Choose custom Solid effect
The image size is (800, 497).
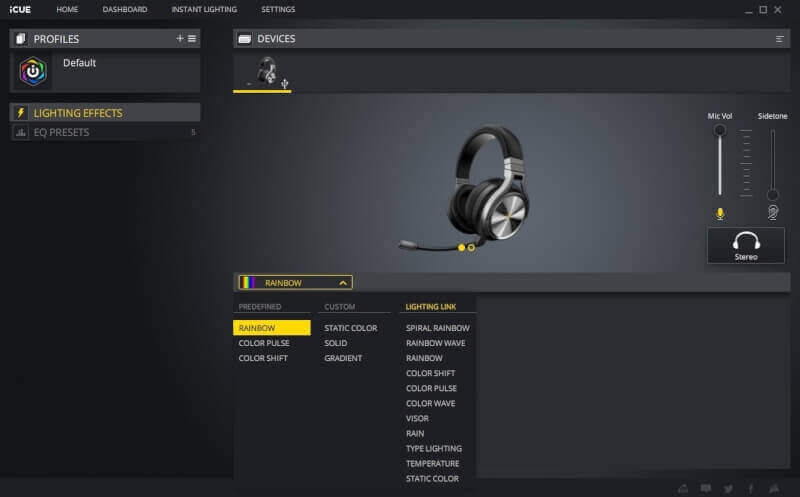pyautogui.click(x=336, y=343)
